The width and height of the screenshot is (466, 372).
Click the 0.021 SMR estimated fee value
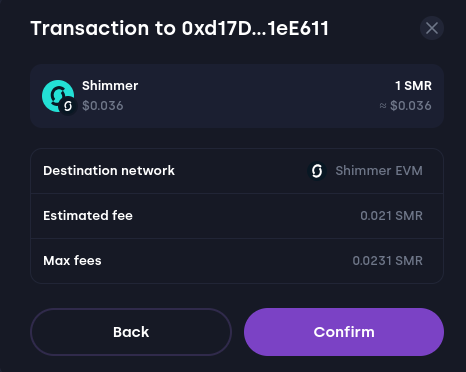[x=391, y=216]
